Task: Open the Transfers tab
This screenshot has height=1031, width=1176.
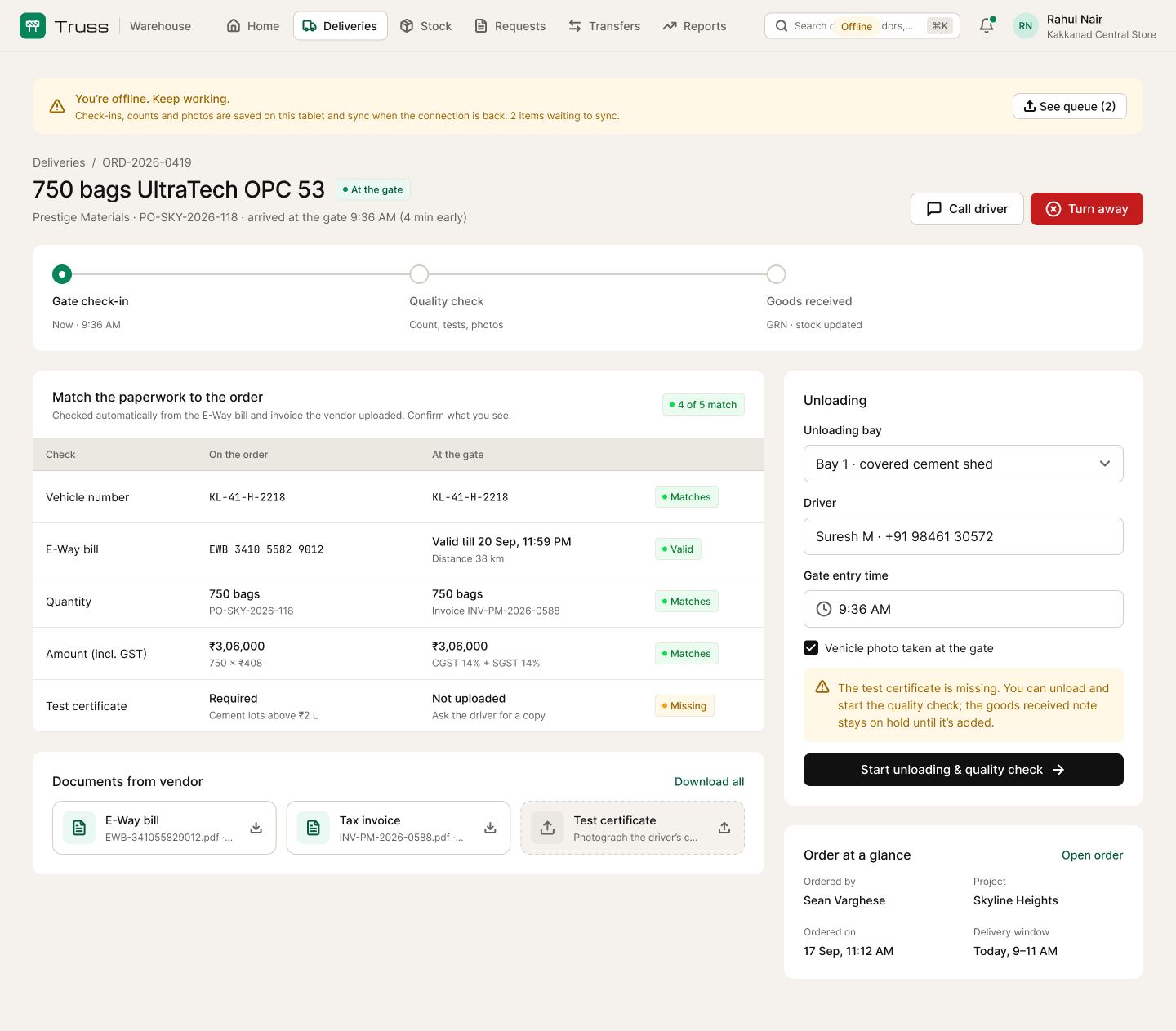Action: click(604, 26)
